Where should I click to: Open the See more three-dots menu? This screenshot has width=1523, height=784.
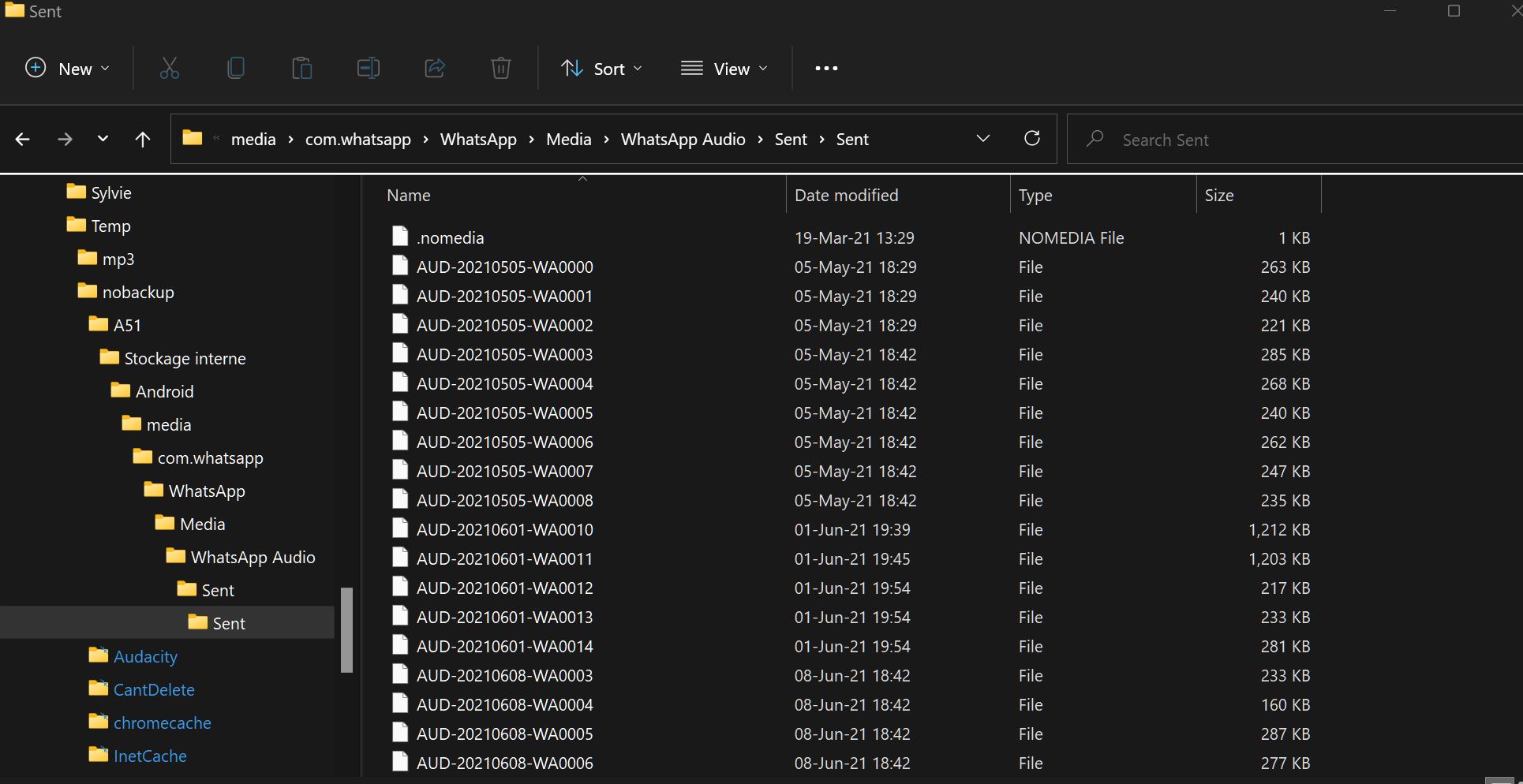click(826, 69)
